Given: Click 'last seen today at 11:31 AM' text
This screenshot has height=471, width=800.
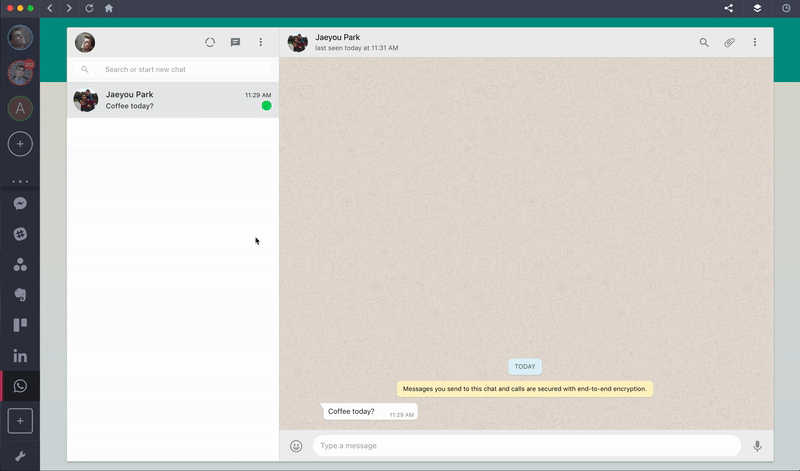Looking at the screenshot, I should [x=357, y=48].
